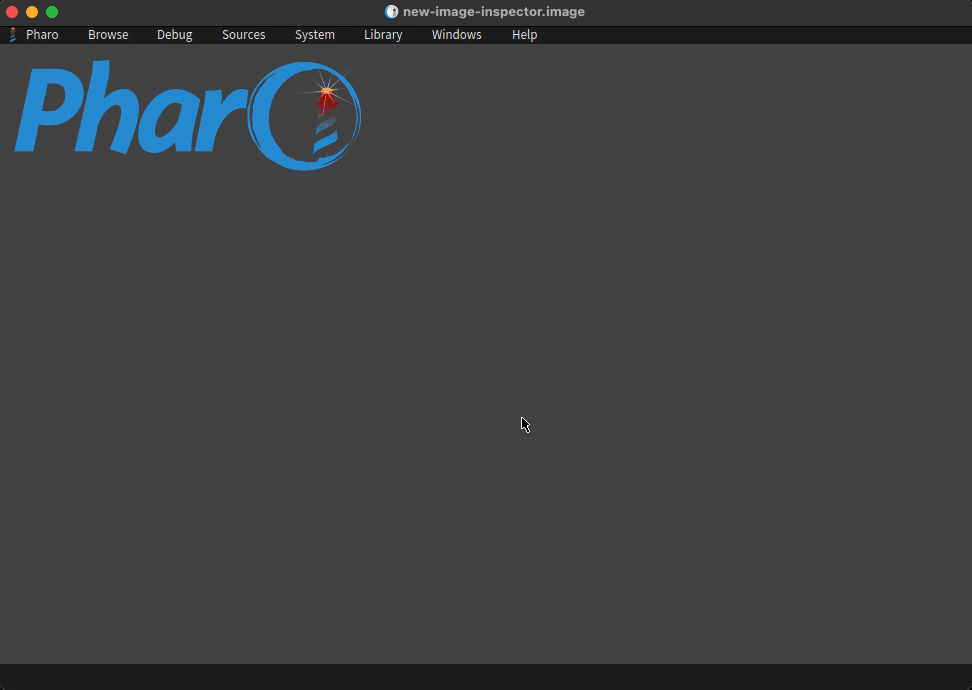Viewport: 972px width, 690px height.
Task: Minimize the window with the yellow button
Action: pos(32,12)
